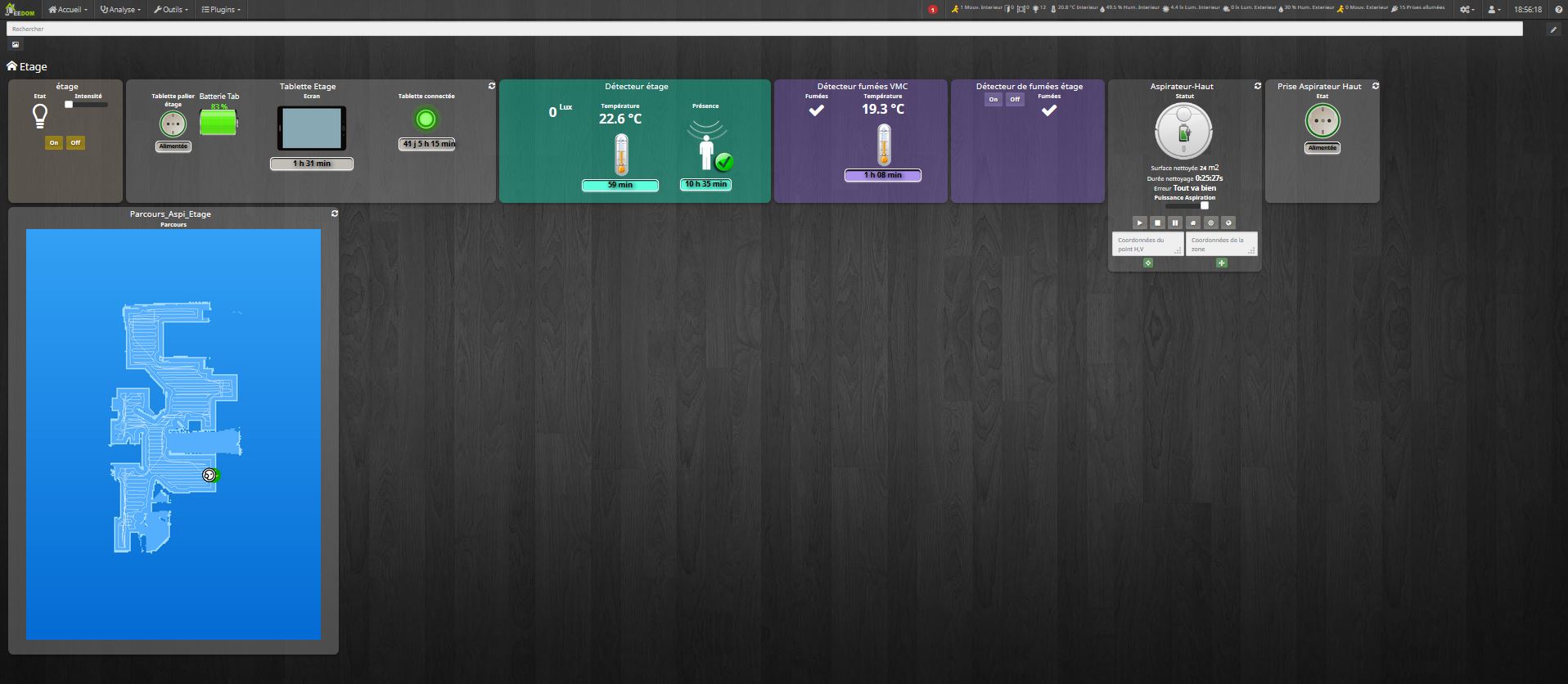Click the 22.6 °C thermometer icon
Viewport: 1568px width, 684px height.
click(x=621, y=154)
